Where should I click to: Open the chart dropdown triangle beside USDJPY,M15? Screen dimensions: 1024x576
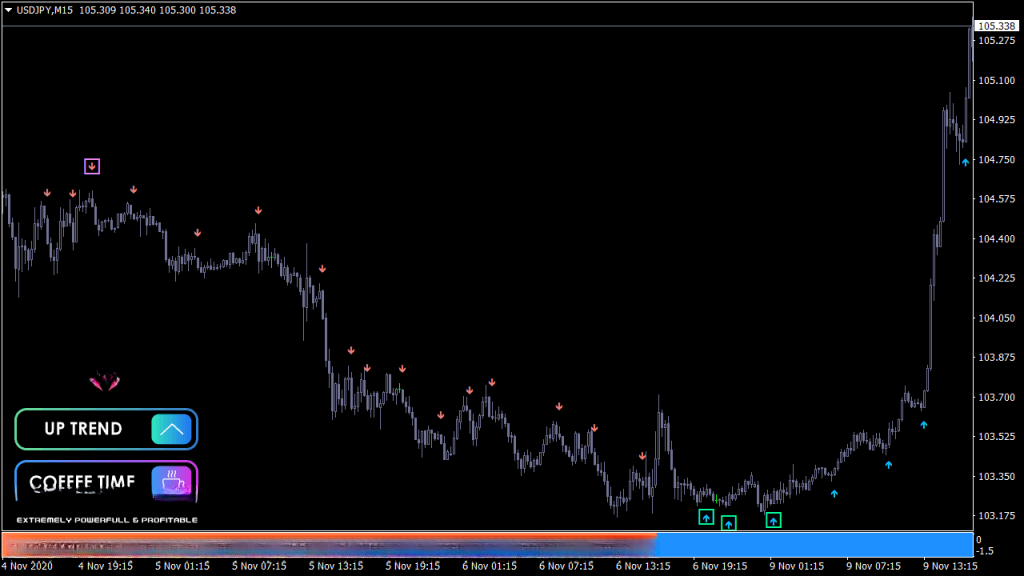[8, 10]
